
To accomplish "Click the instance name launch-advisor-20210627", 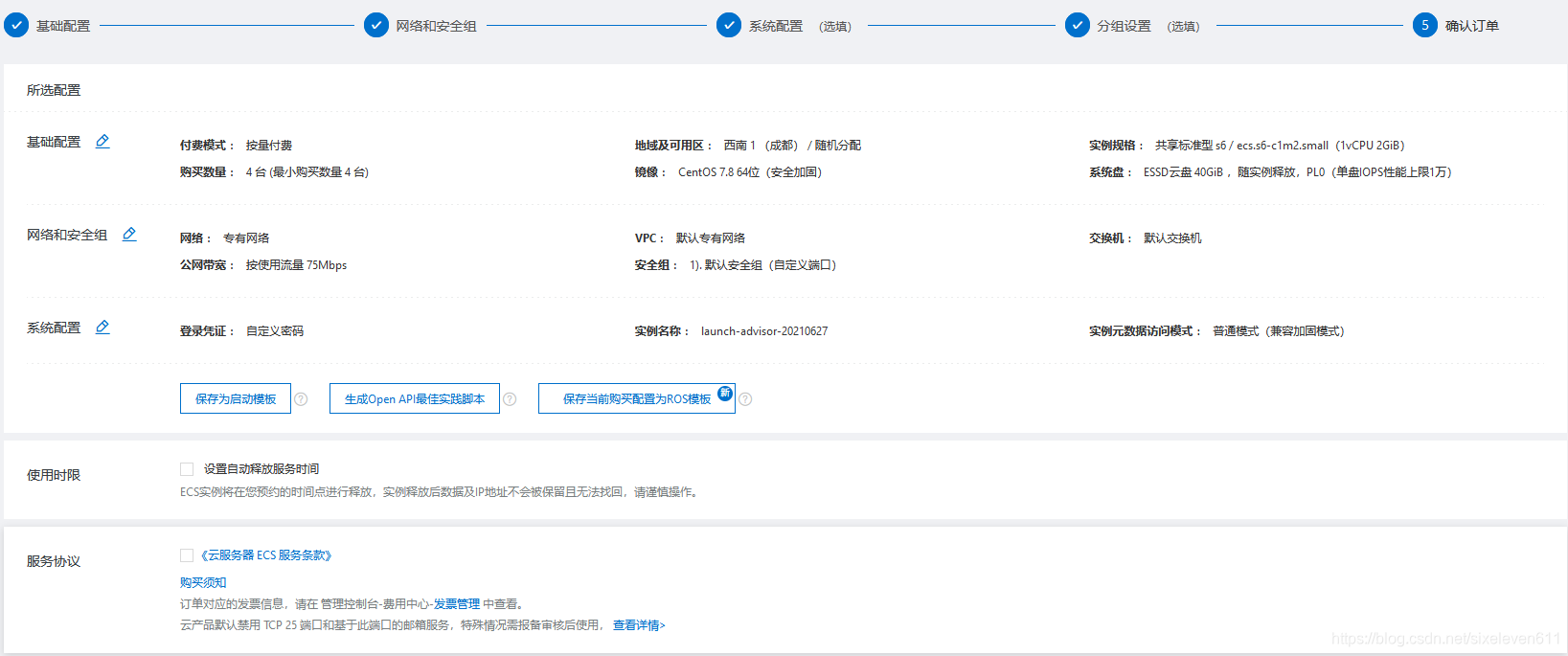I will (x=764, y=331).
